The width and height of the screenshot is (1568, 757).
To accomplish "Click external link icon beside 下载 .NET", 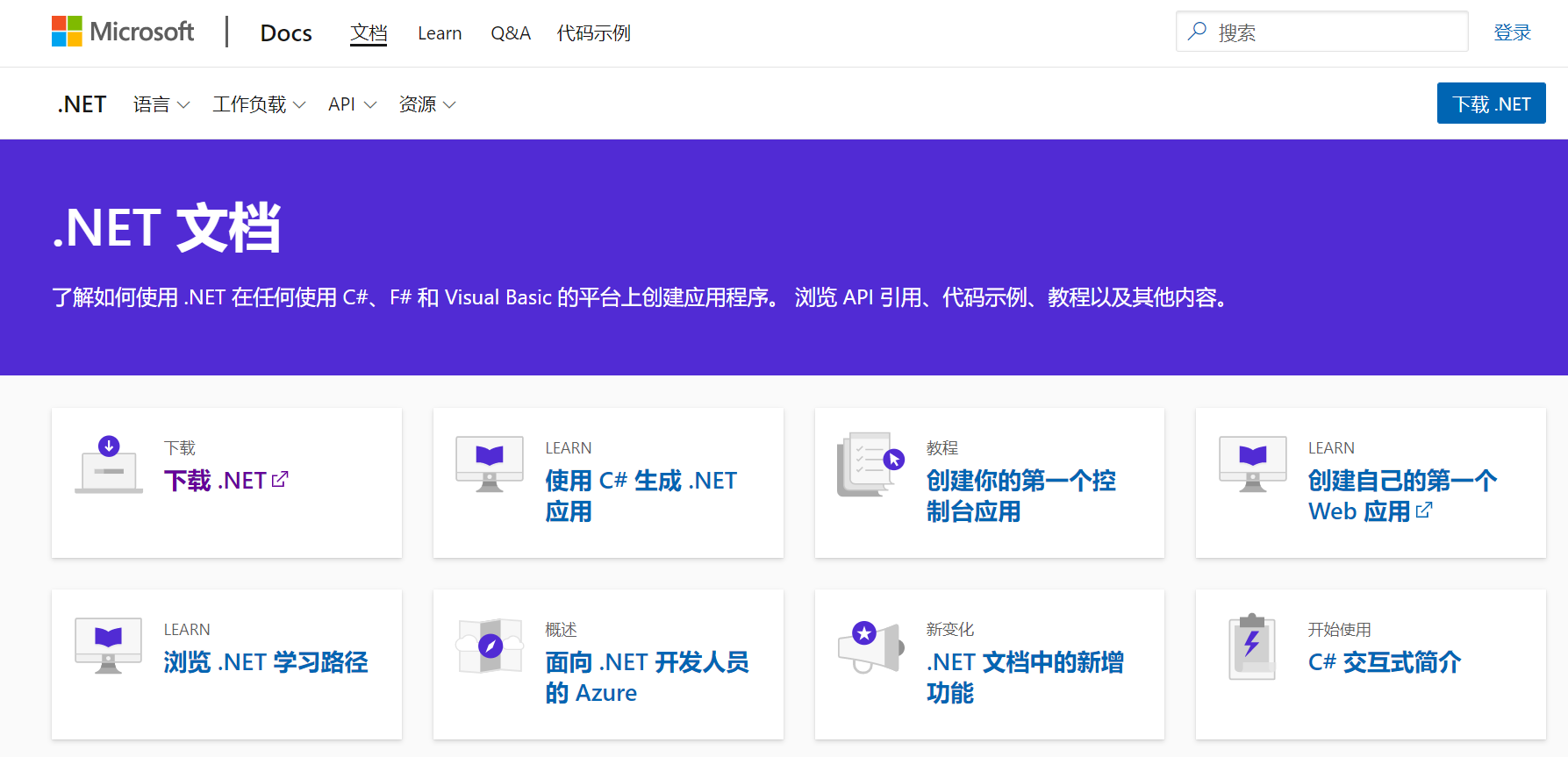I will (x=280, y=480).
